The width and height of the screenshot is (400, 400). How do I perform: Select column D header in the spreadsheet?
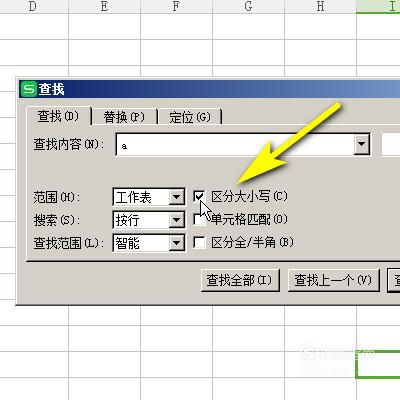pos(33,7)
